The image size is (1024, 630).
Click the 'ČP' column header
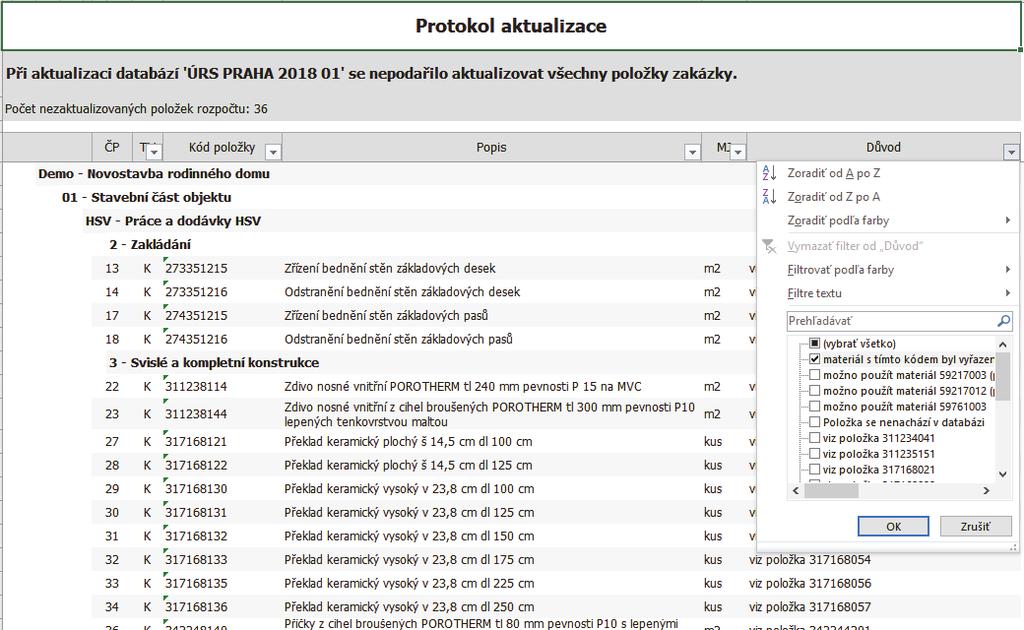click(112, 147)
